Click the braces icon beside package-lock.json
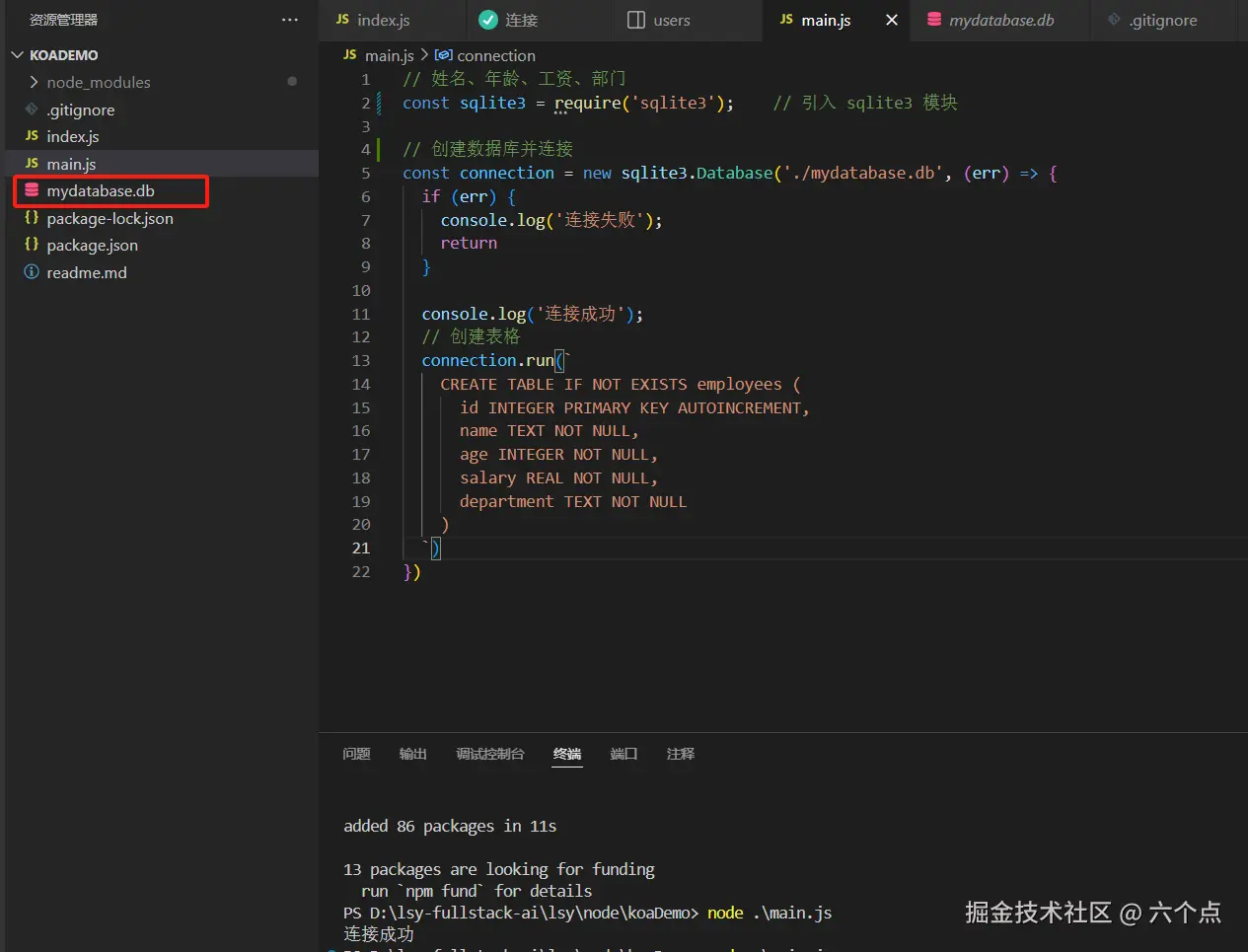The width and height of the screenshot is (1248, 952). click(x=32, y=218)
